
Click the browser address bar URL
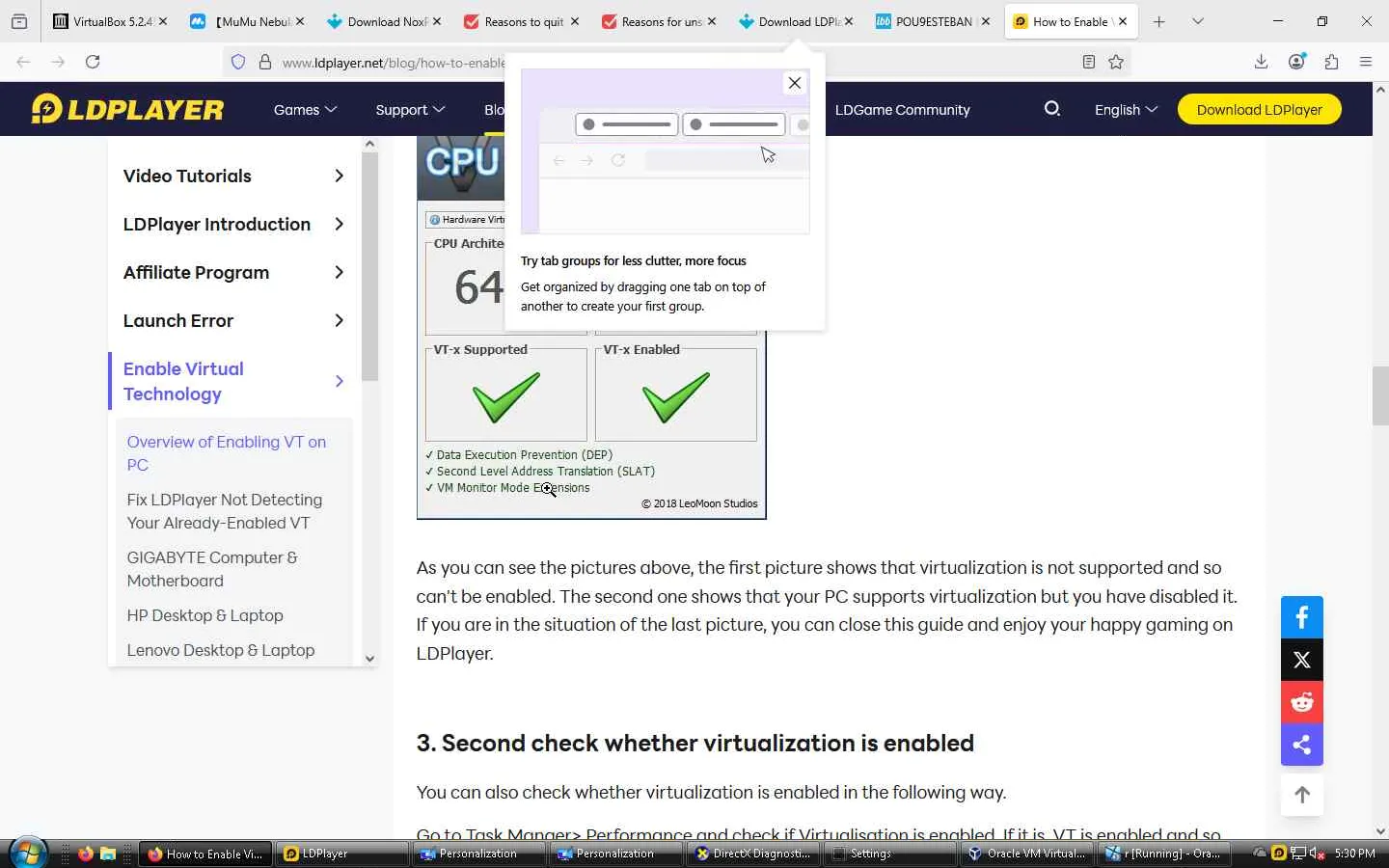[x=394, y=63]
